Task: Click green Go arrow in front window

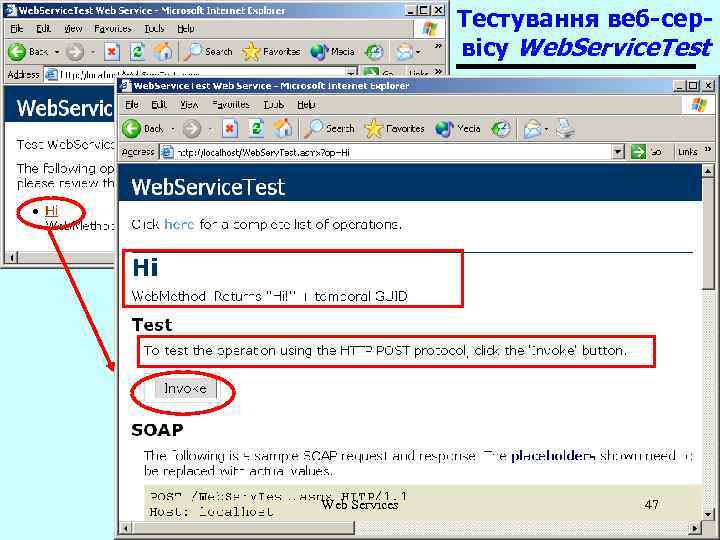Action: (638, 152)
